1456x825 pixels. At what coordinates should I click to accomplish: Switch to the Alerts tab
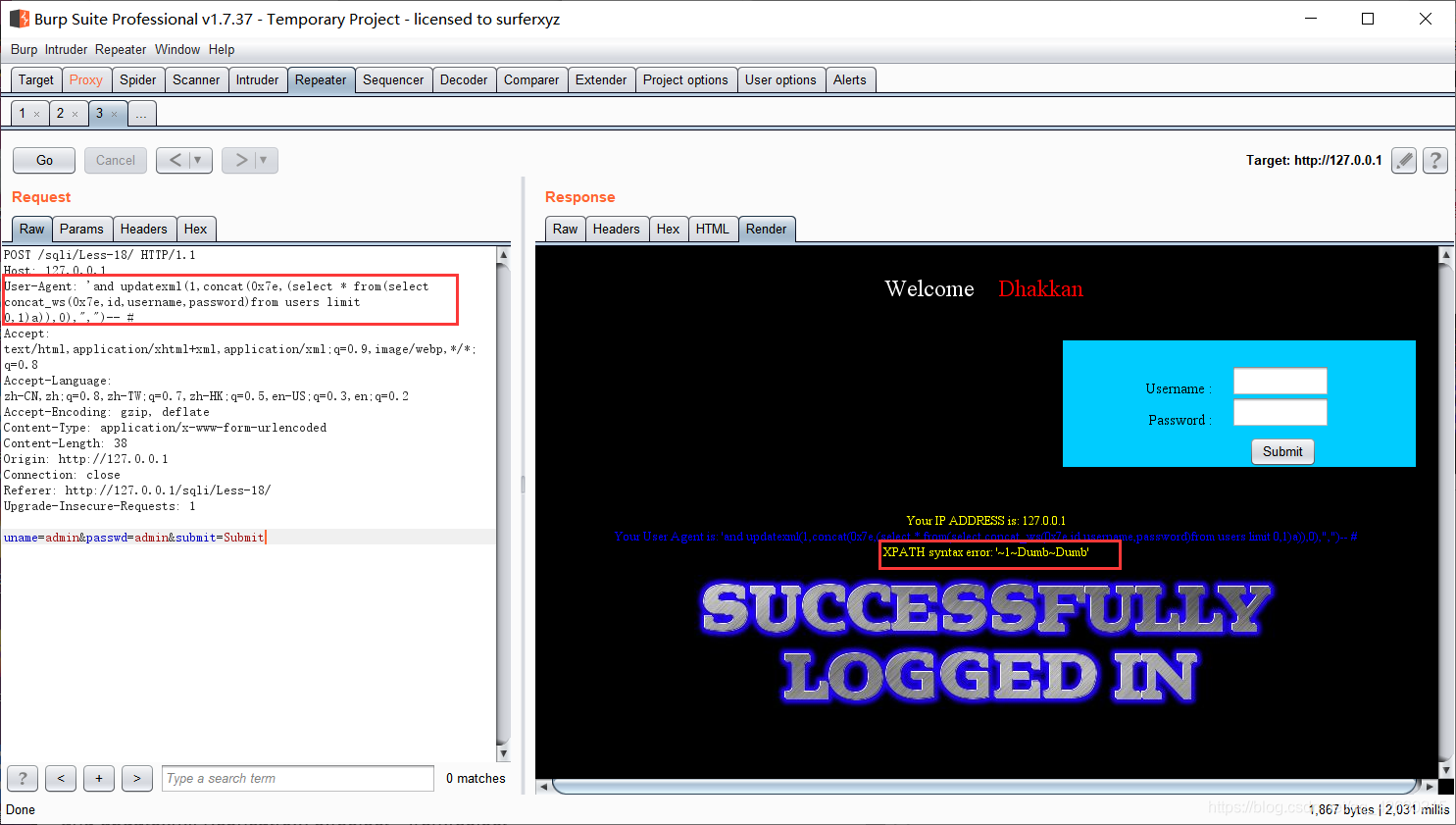coord(850,79)
